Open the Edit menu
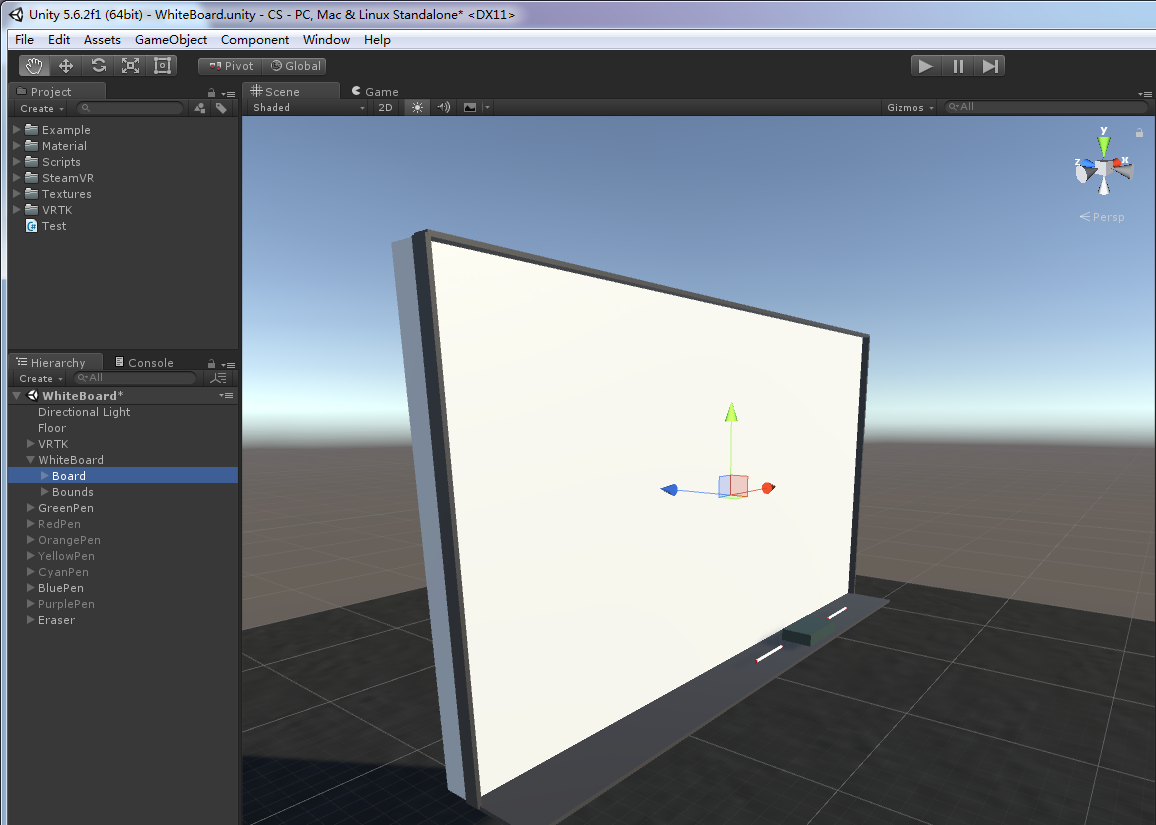 click(59, 40)
